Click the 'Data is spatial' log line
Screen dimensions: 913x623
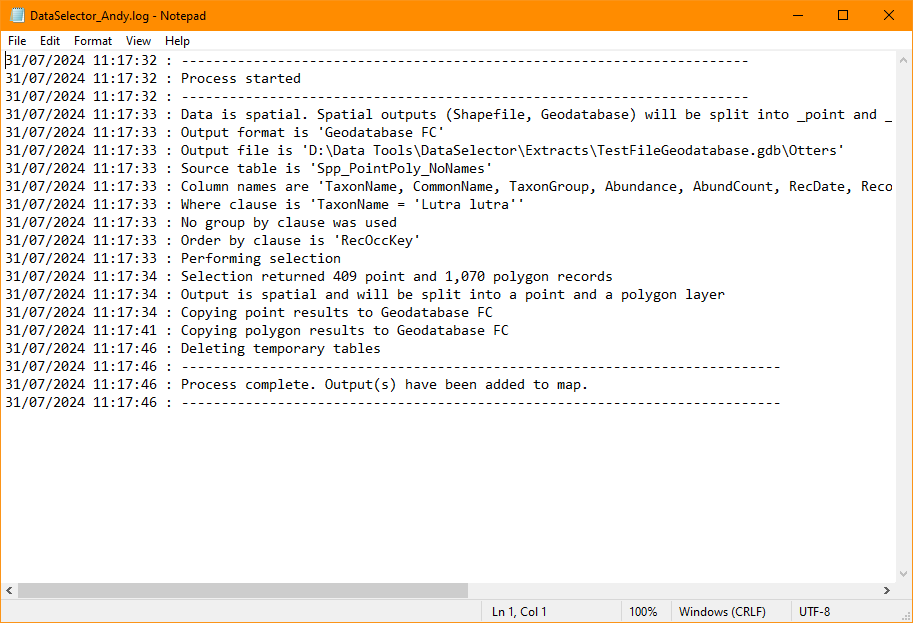449,115
